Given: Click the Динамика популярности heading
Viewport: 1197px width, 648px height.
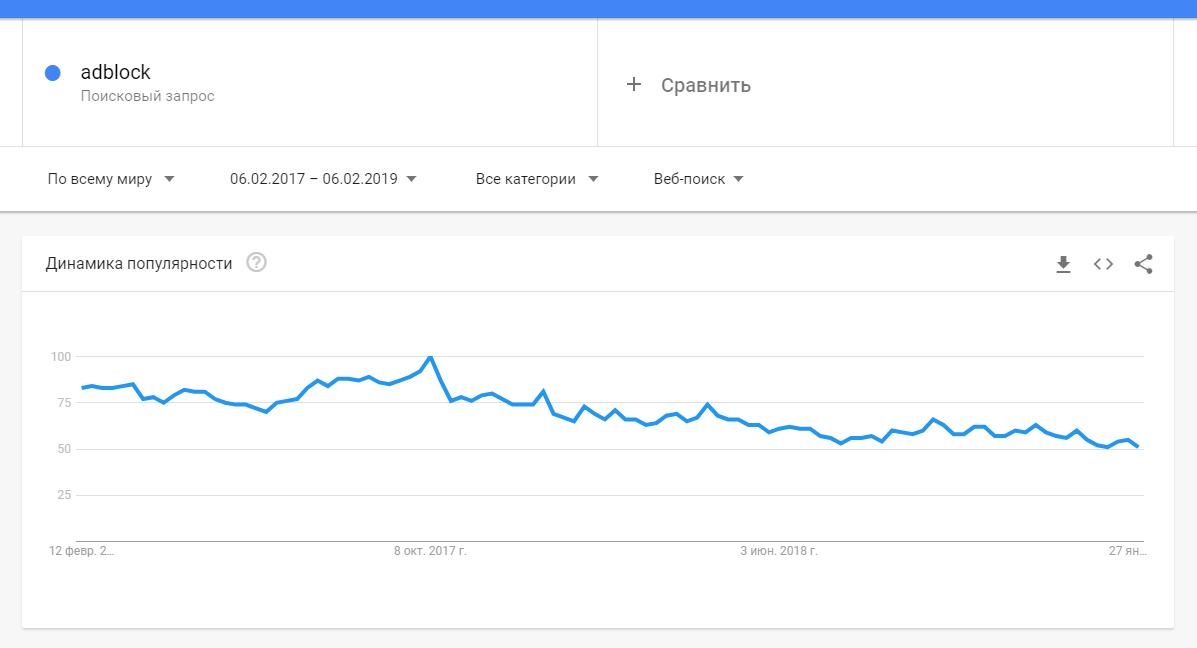Looking at the screenshot, I should 139,264.
